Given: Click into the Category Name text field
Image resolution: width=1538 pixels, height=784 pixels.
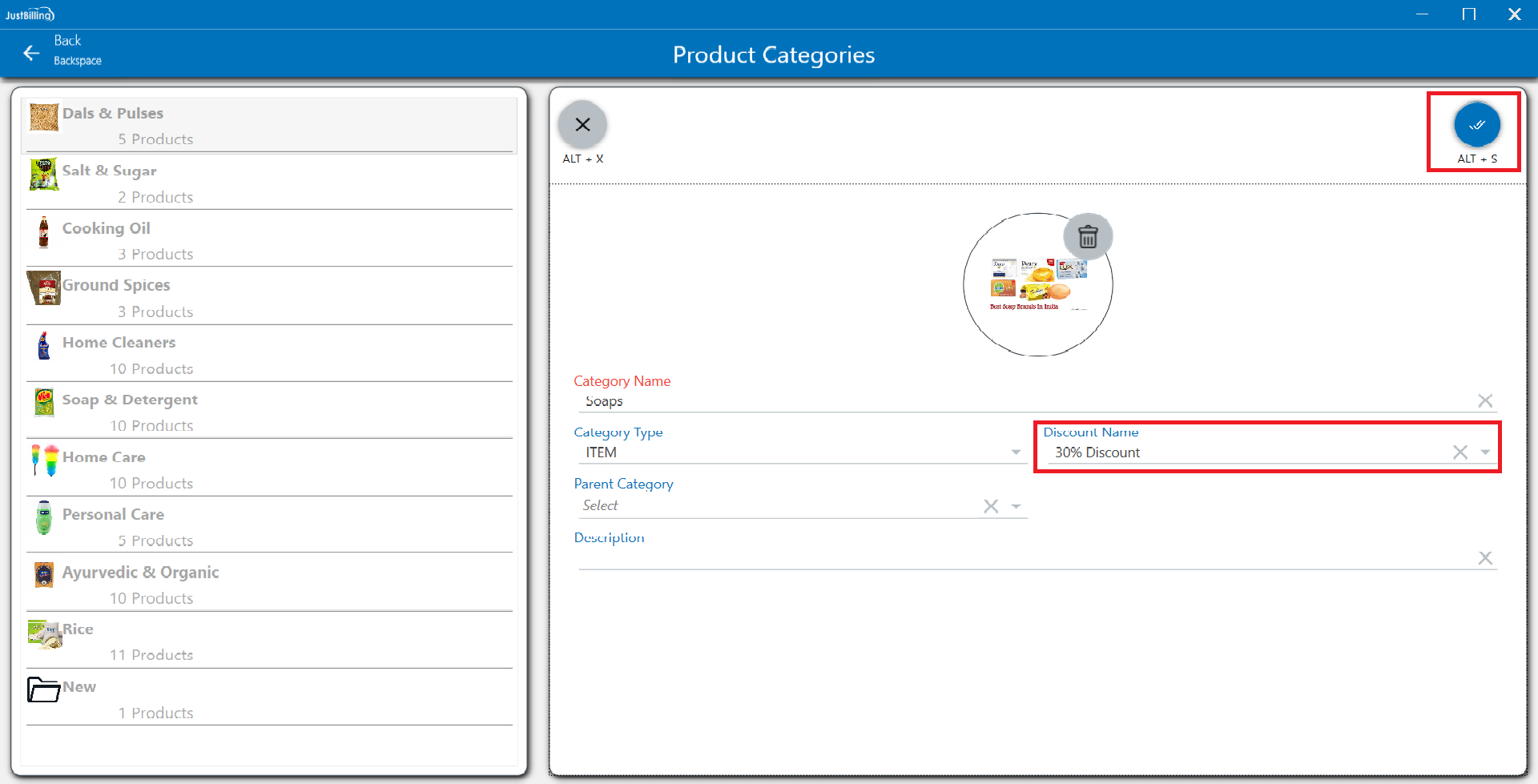Looking at the screenshot, I should pyautogui.click(x=1025, y=401).
